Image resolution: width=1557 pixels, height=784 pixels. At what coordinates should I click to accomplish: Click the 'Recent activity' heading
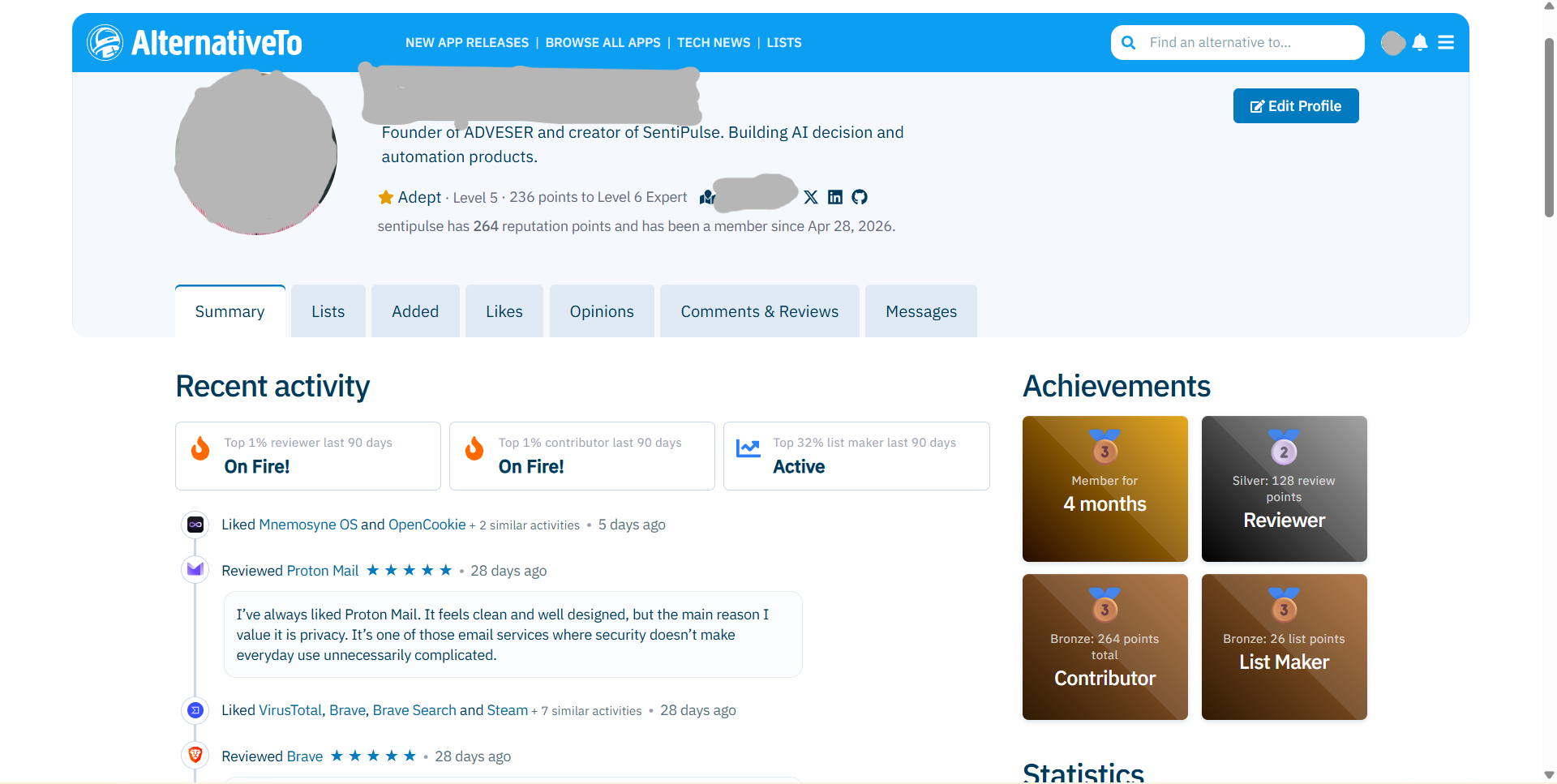click(272, 386)
